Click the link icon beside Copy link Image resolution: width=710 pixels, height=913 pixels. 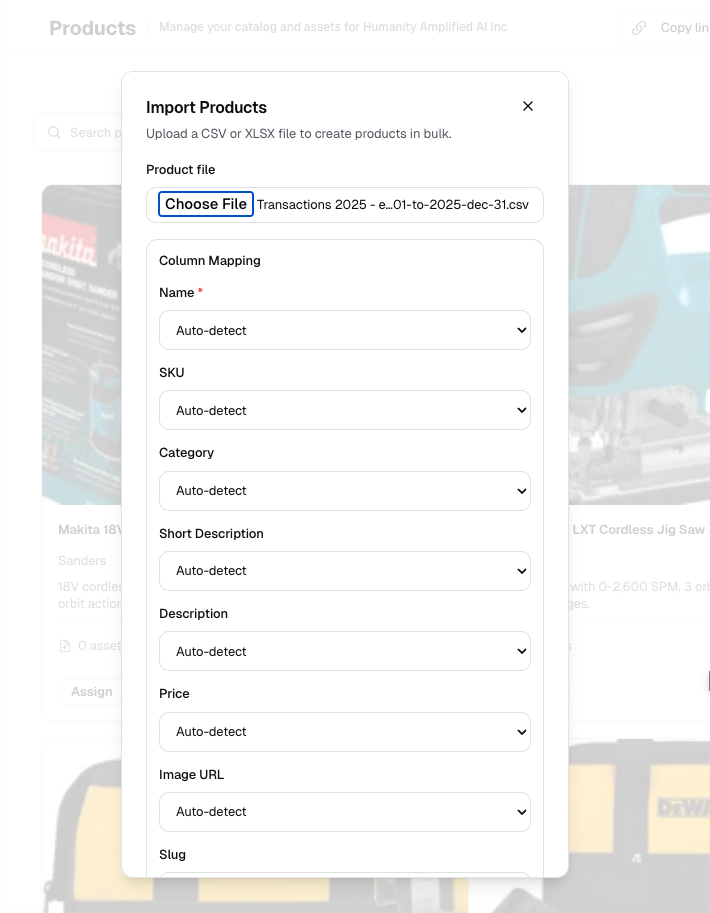tap(639, 28)
